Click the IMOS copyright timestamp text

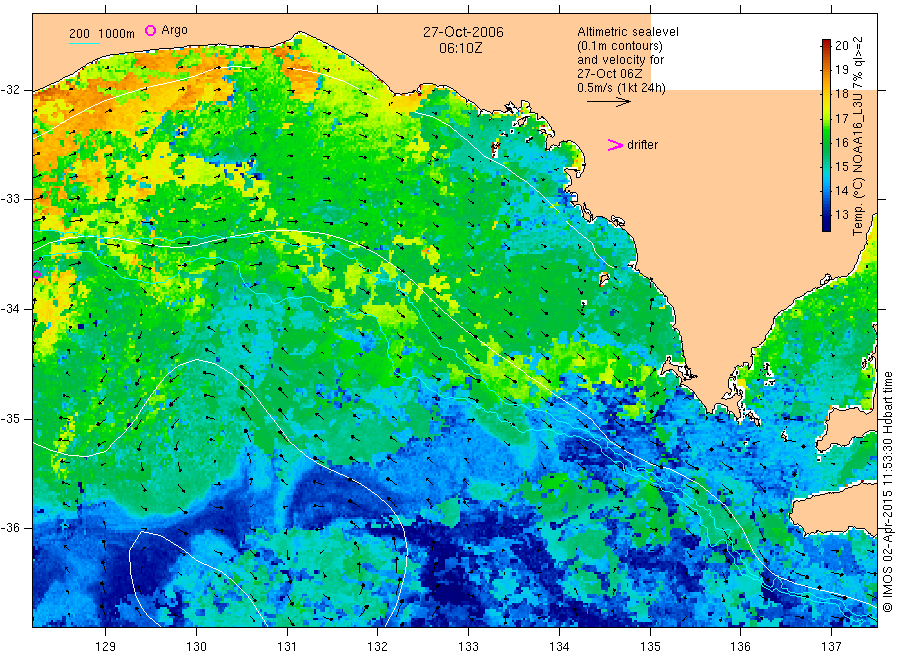pos(887,491)
